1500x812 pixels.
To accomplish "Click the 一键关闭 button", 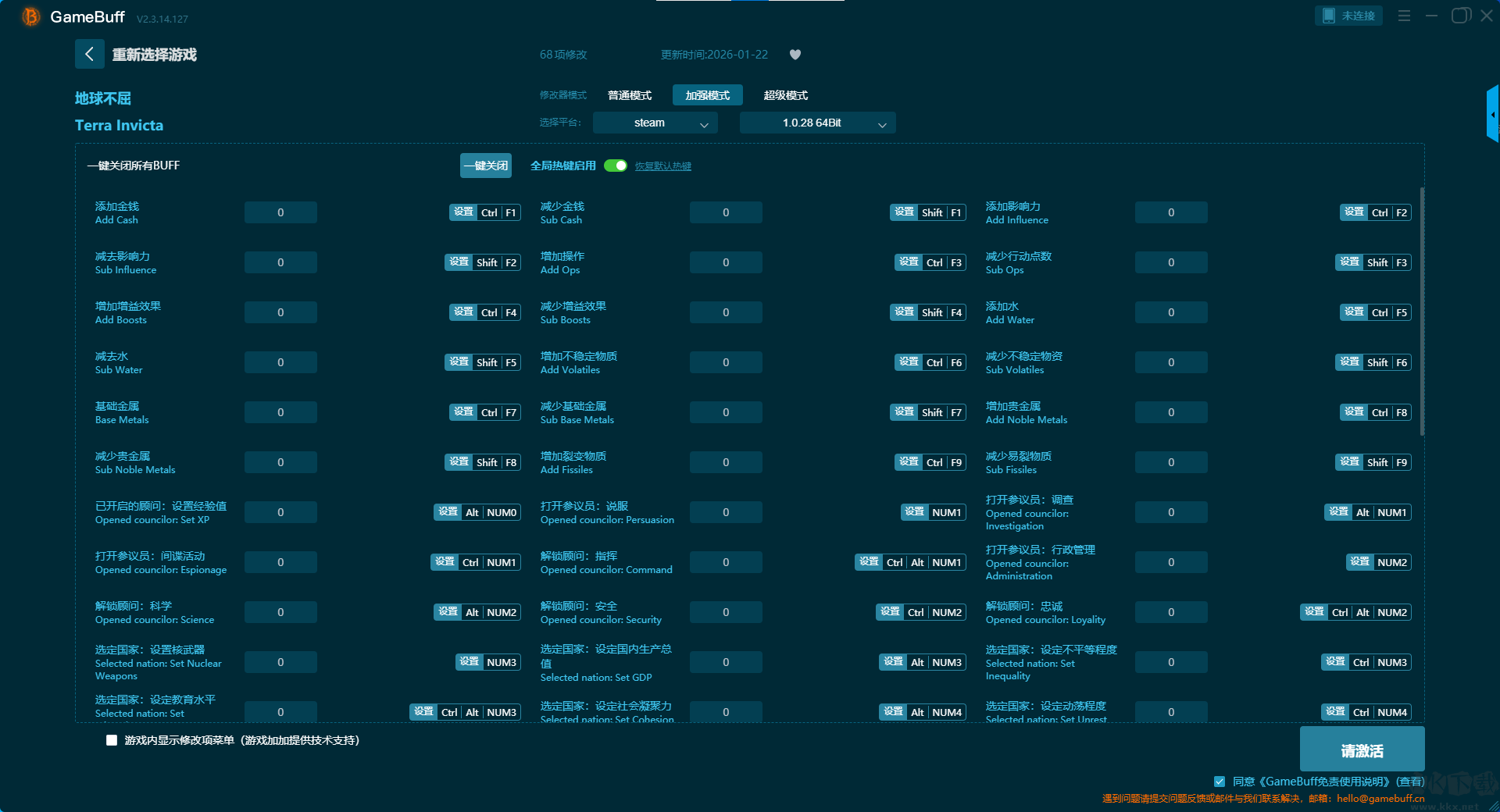I will [x=485, y=166].
